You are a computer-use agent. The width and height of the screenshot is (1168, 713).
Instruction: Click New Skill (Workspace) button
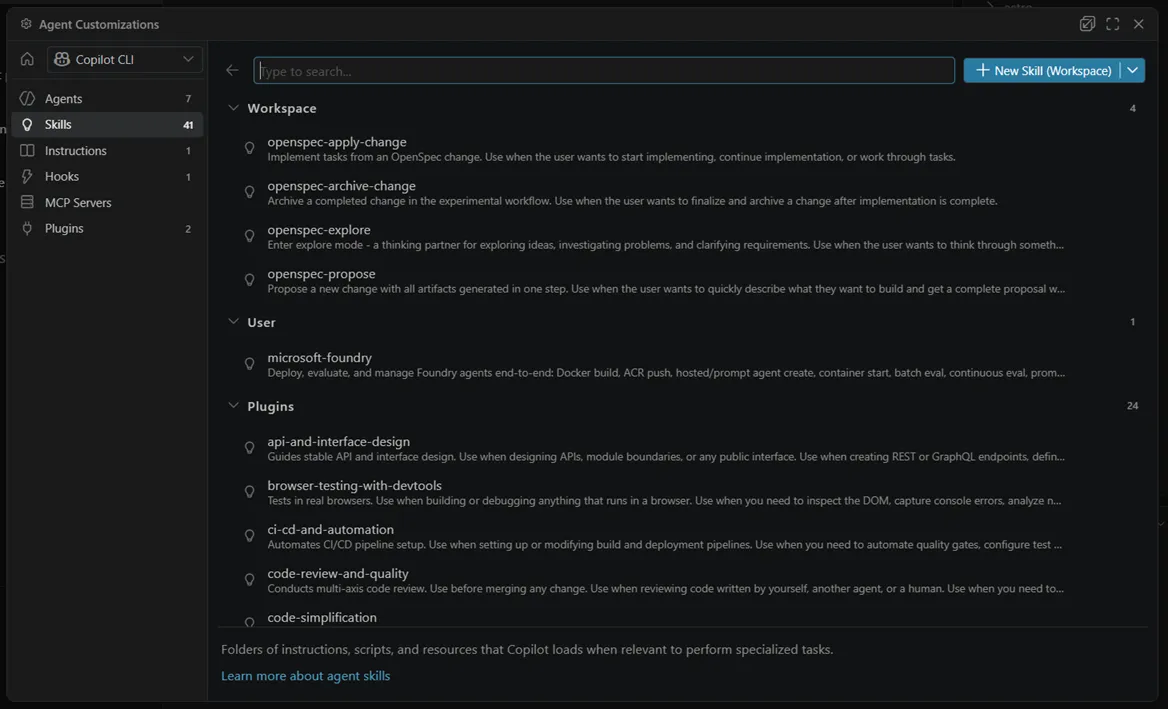click(1043, 70)
